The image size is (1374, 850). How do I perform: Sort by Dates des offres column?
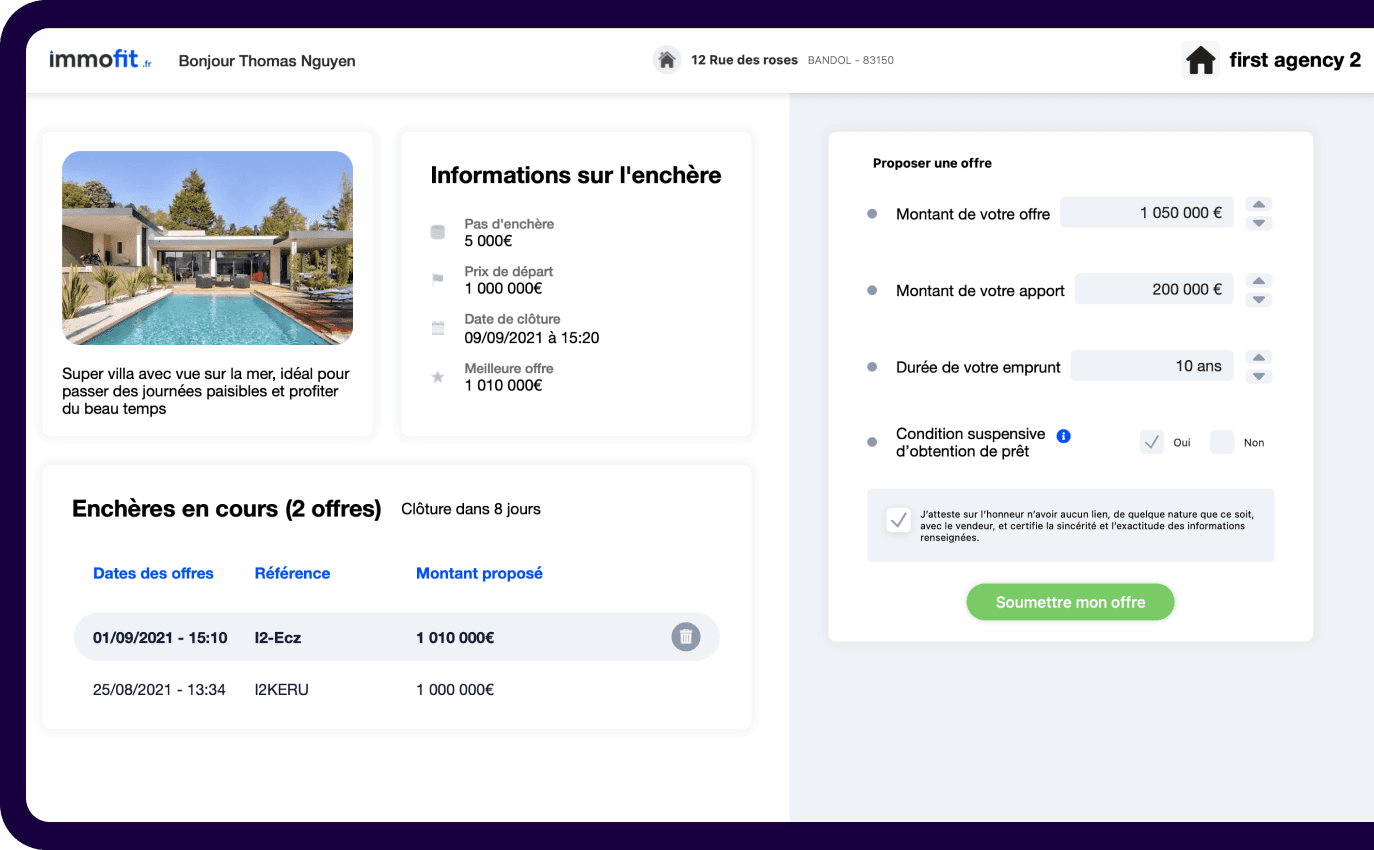click(153, 573)
